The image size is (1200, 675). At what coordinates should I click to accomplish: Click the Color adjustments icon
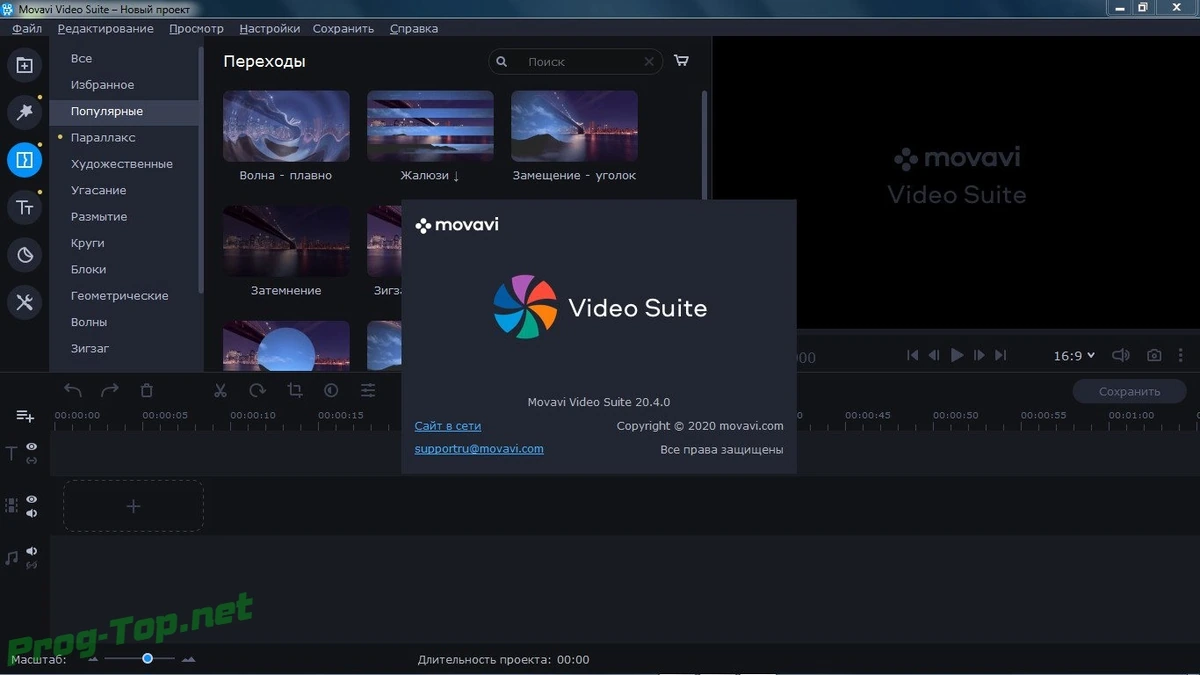point(331,390)
